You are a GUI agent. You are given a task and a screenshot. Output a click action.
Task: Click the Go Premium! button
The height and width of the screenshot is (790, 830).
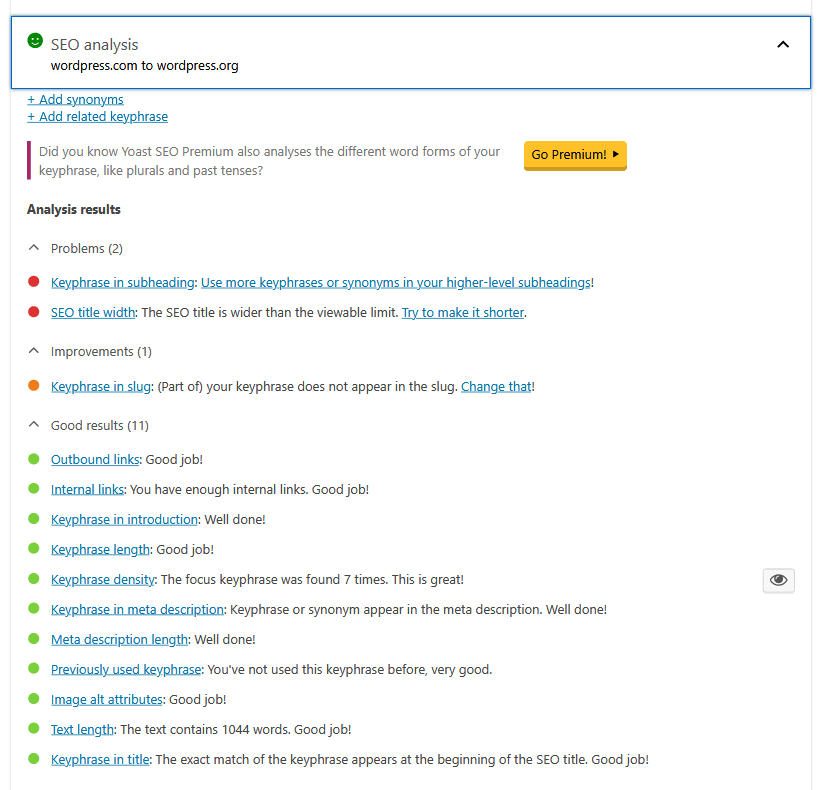[x=575, y=155]
